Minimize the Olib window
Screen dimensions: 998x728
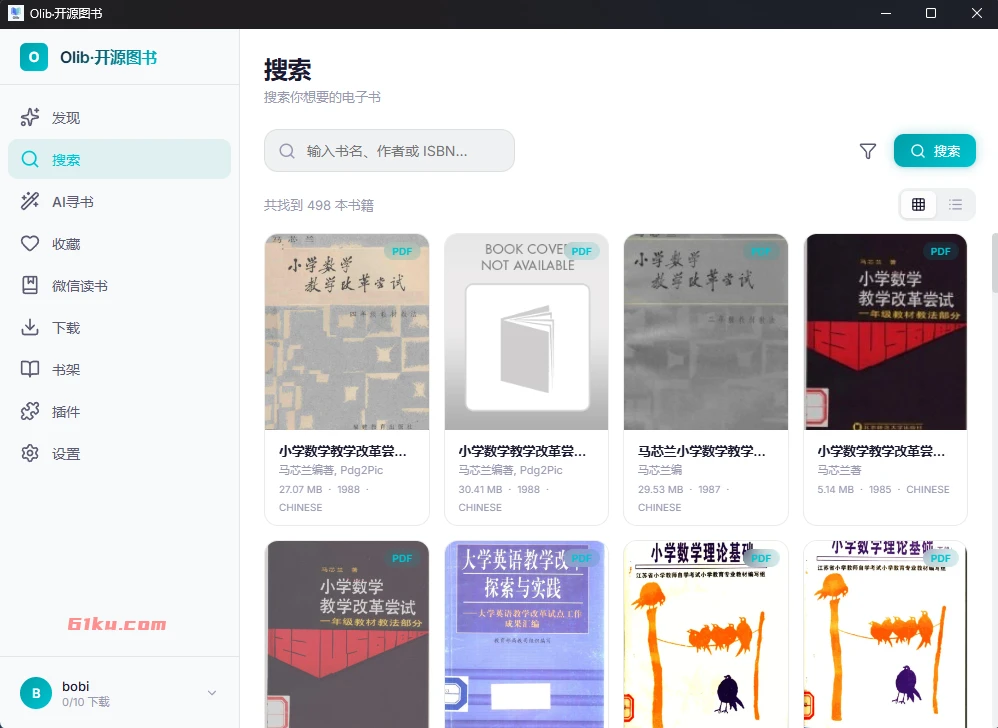pyautogui.click(x=885, y=13)
